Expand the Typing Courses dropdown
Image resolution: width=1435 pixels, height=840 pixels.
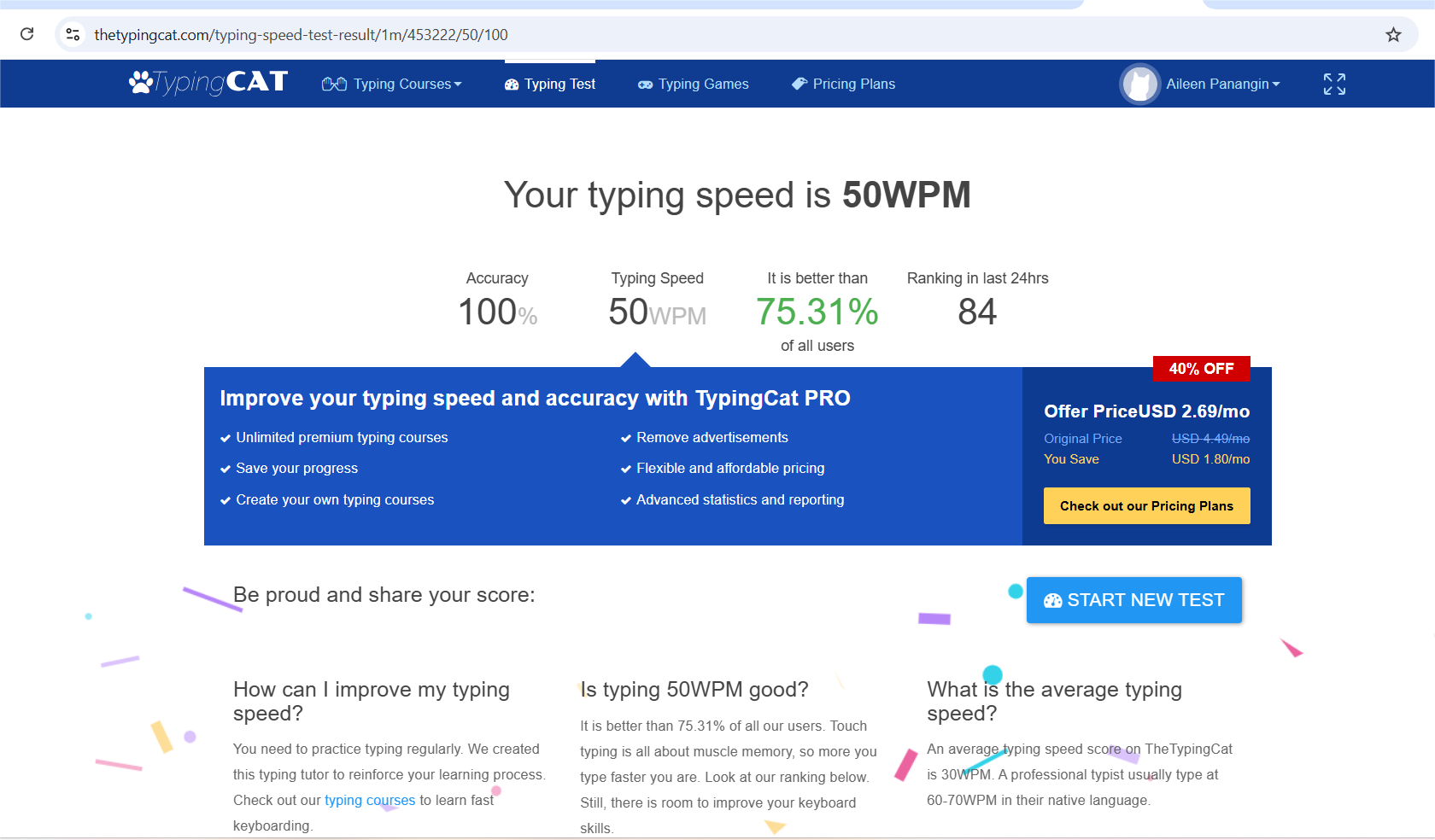click(392, 84)
